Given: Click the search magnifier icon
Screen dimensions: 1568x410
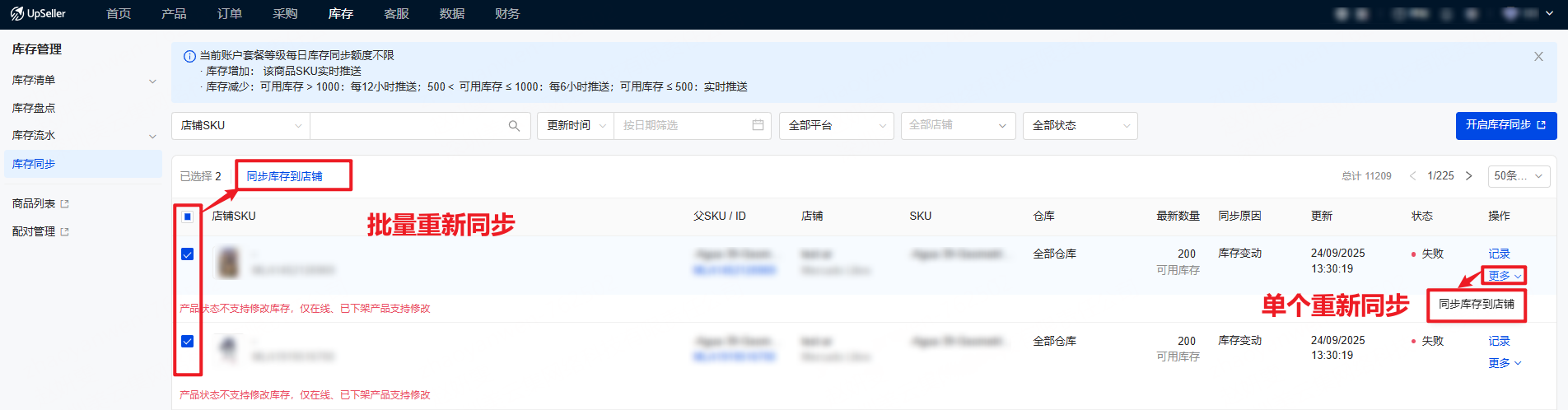Looking at the screenshot, I should click(x=514, y=126).
